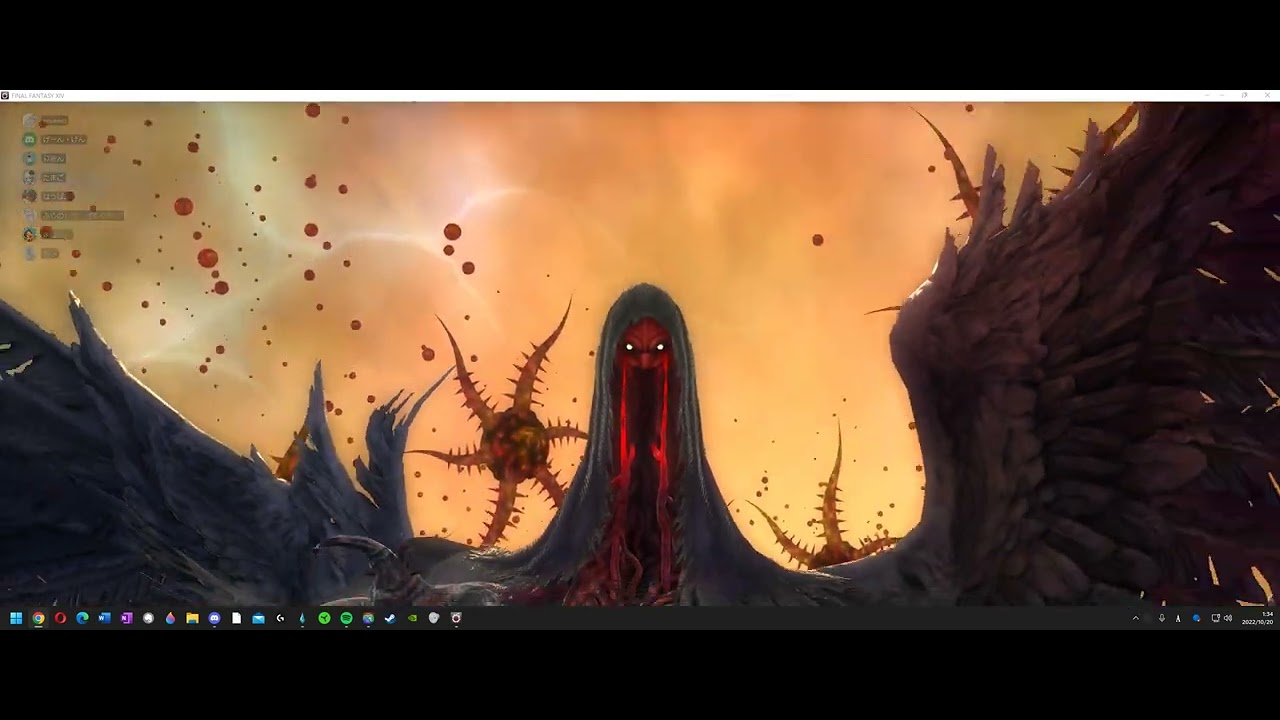Switch to Discord in the taskbar
The width and height of the screenshot is (1280, 720).
(214, 618)
